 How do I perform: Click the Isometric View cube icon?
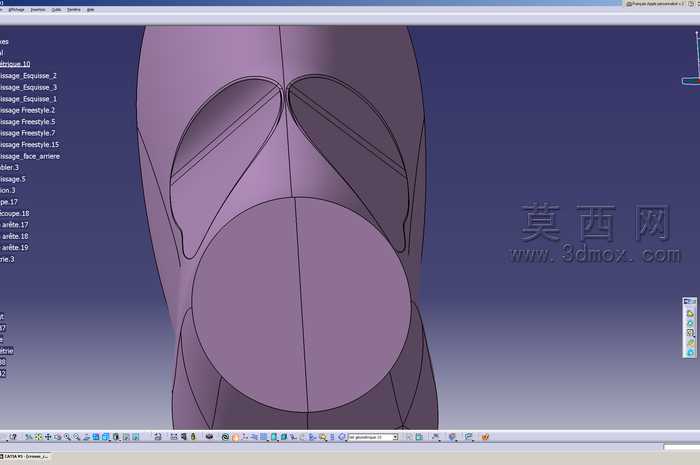pos(106,437)
